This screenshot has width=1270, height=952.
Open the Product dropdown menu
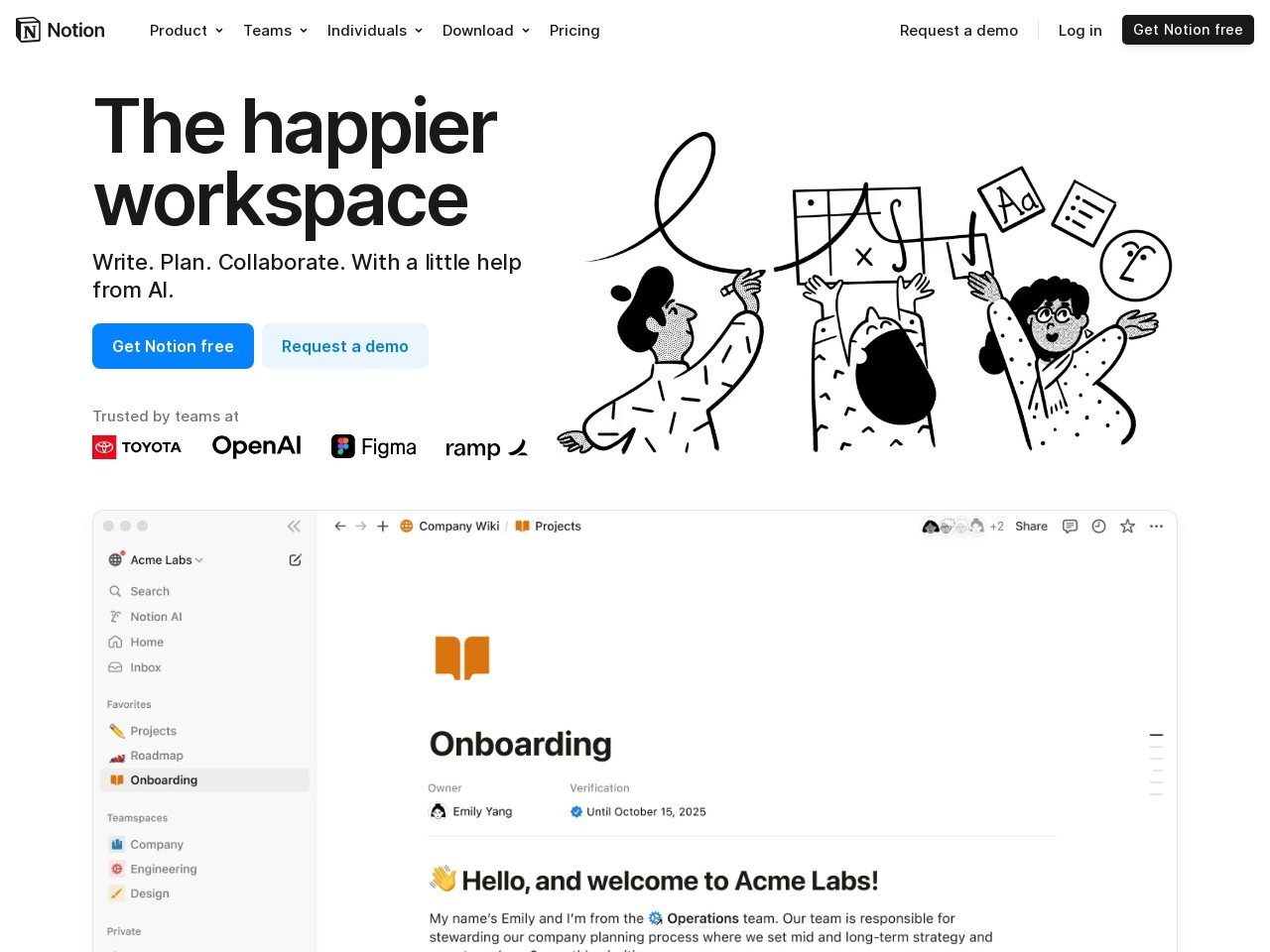point(186,31)
